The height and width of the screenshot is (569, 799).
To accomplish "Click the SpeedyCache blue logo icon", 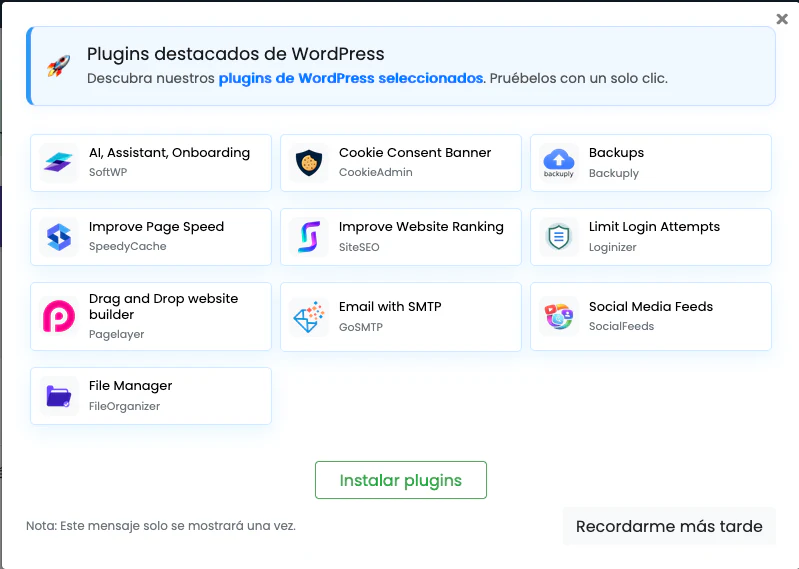I will pyautogui.click(x=59, y=237).
